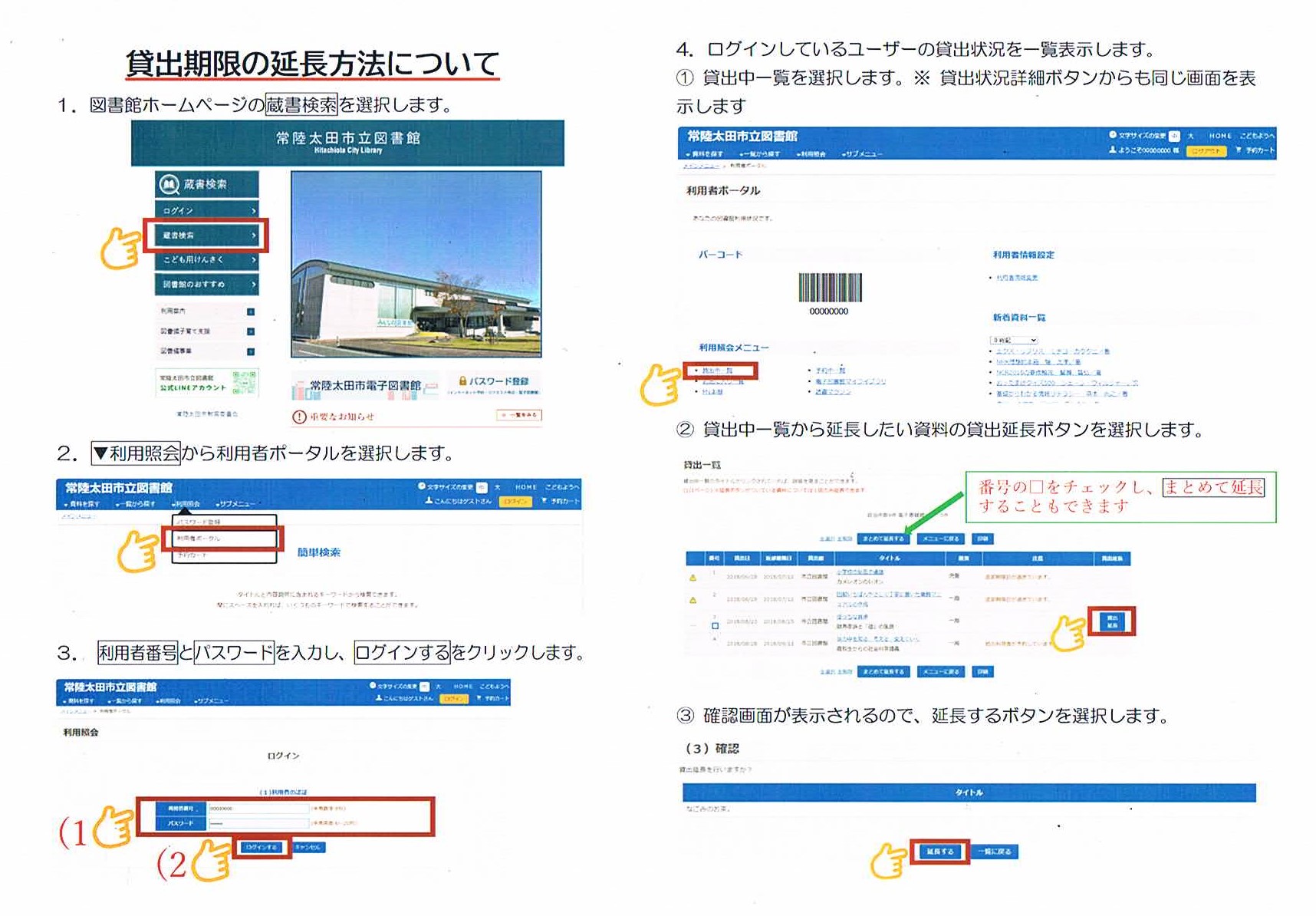Click the top 印刷 button above the loan table
This screenshot has width=1316, height=916.
coord(982,539)
